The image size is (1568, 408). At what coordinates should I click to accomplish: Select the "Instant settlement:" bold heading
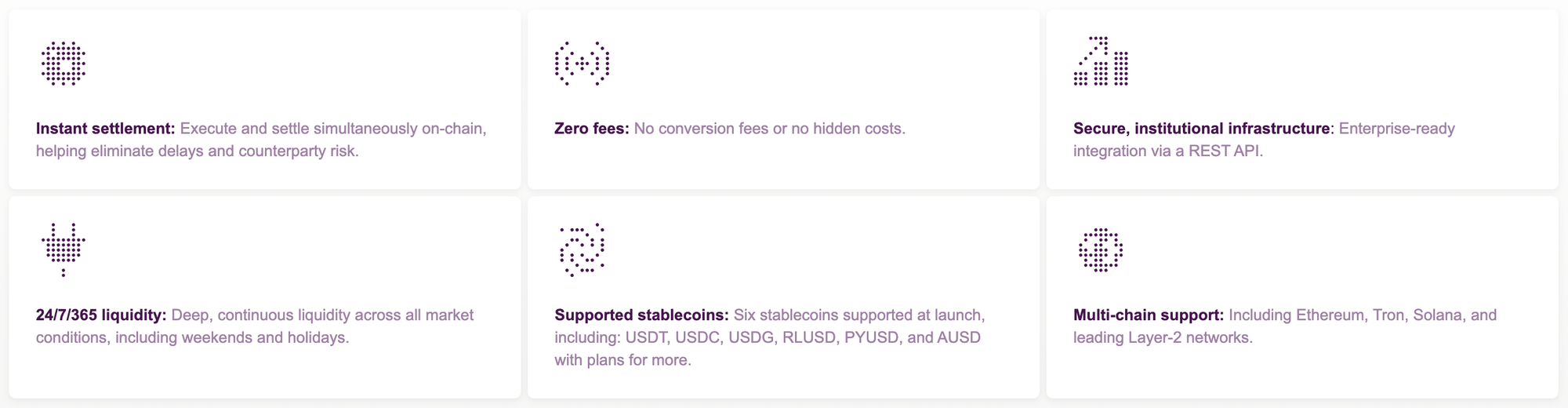[105, 129]
